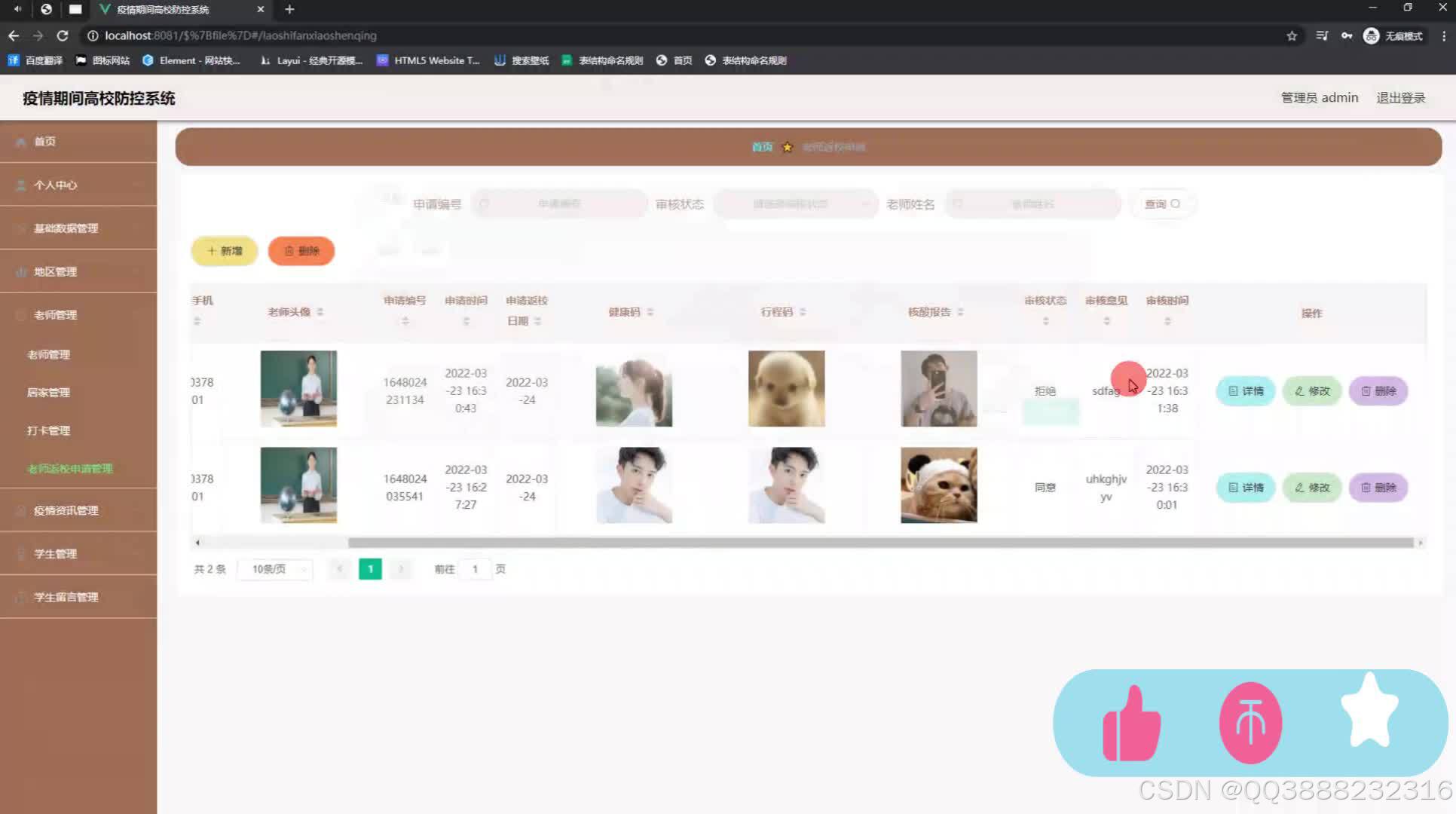Click the browser reload page icon
Image resolution: width=1456 pixels, height=814 pixels.
pos(63,35)
